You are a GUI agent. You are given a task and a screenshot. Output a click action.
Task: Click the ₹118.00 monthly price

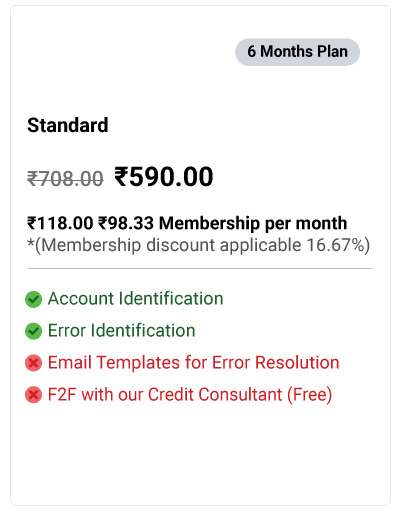pos(60,223)
